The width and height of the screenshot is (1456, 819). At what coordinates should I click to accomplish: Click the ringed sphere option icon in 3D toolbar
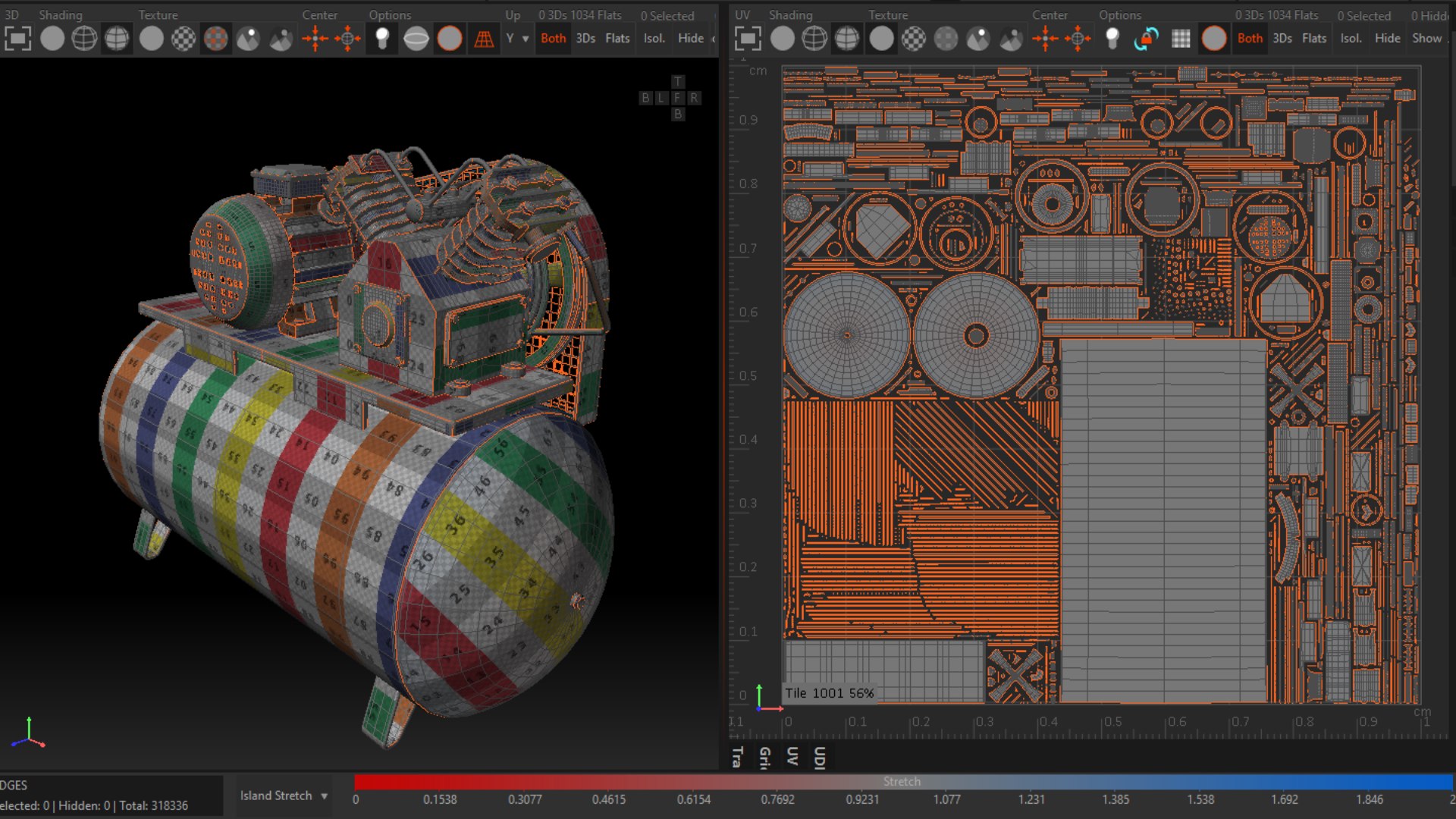(416, 39)
